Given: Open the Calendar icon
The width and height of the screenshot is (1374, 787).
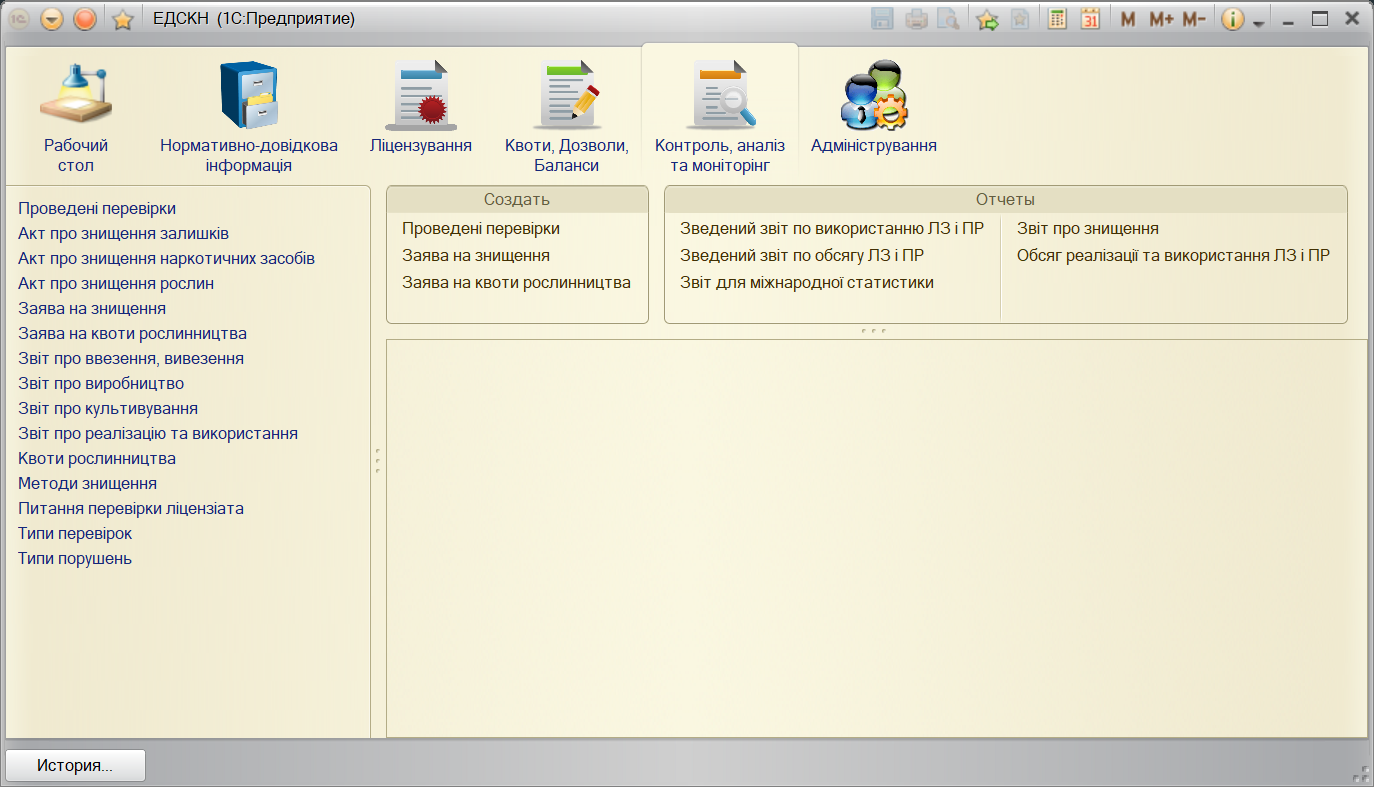Looking at the screenshot, I should point(1090,19).
